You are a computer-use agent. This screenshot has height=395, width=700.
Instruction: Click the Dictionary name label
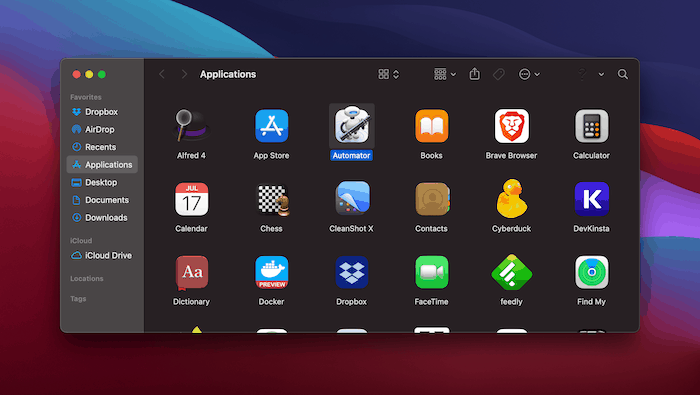pyautogui.click(x=191, y=302)
